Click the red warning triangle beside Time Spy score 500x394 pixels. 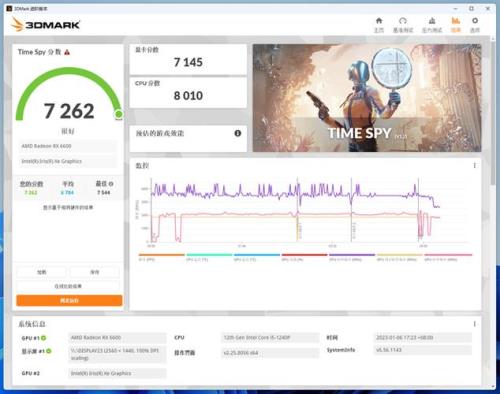click(67, 52)
